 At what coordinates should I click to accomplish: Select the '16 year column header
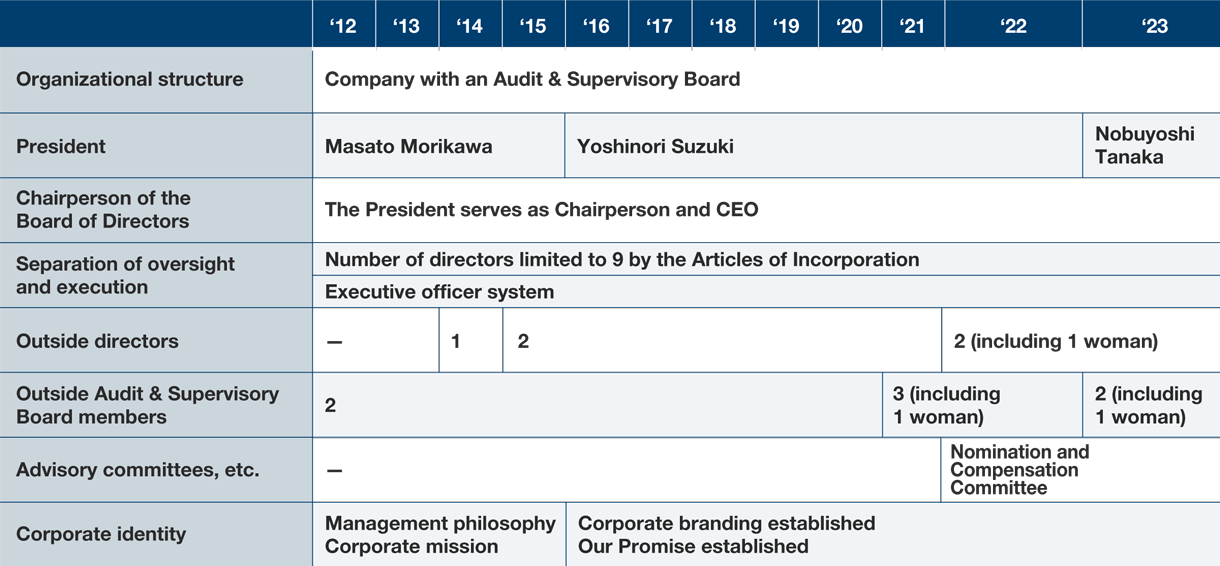coord(597,25)
